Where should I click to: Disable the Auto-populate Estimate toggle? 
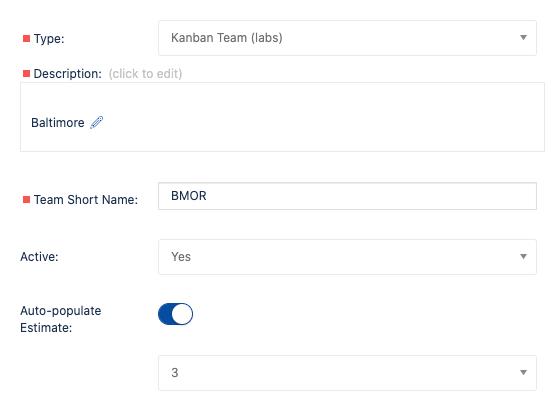click(x=175, y=314)
